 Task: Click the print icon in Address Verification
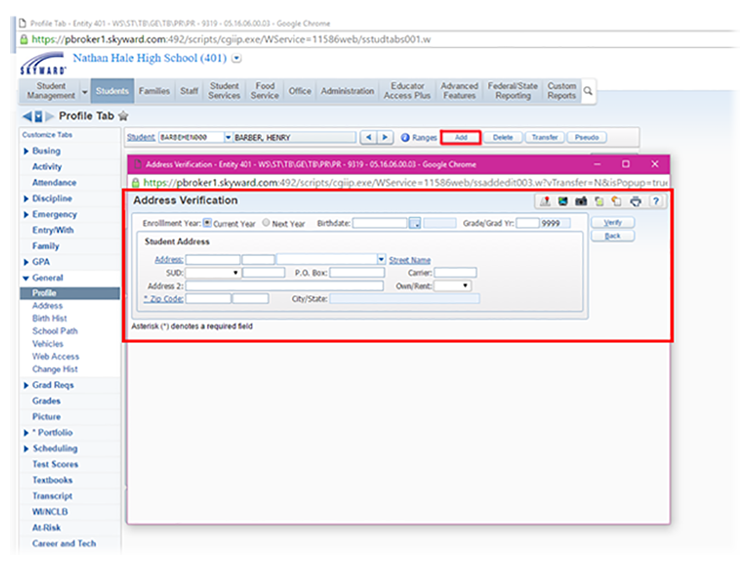(x=636, y=201)
